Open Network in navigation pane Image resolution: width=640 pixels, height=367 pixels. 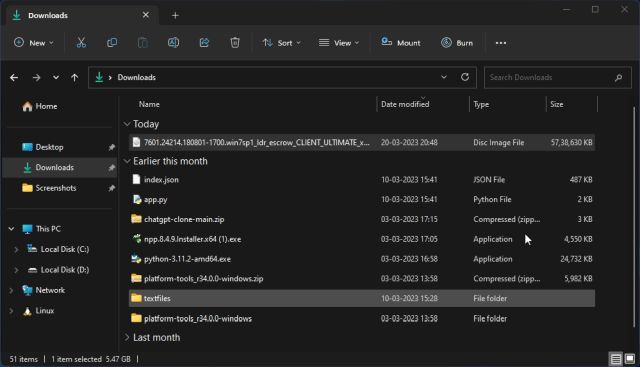(50, 290)
